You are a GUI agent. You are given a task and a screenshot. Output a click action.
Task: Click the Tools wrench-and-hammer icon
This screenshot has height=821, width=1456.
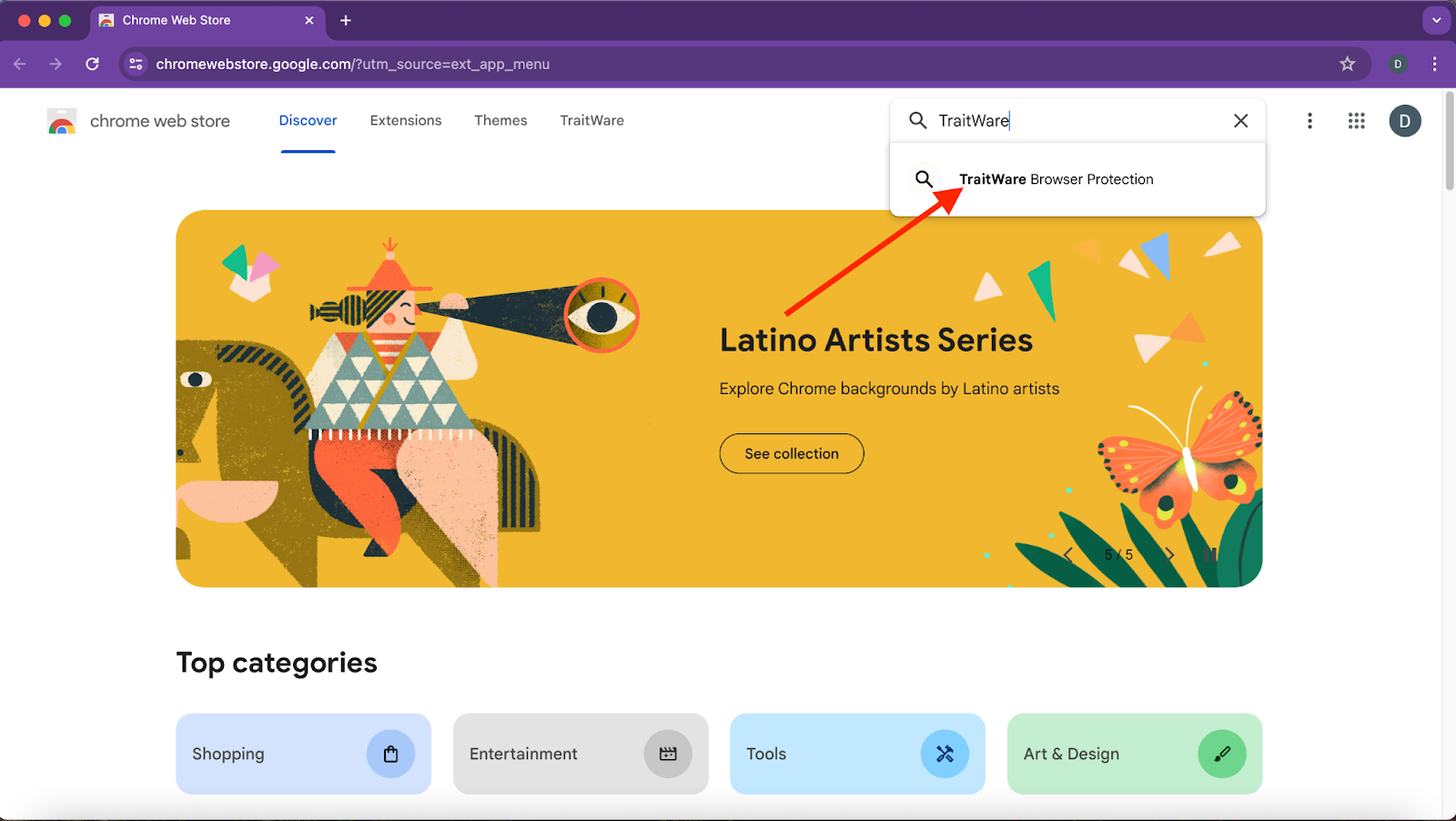945,754
